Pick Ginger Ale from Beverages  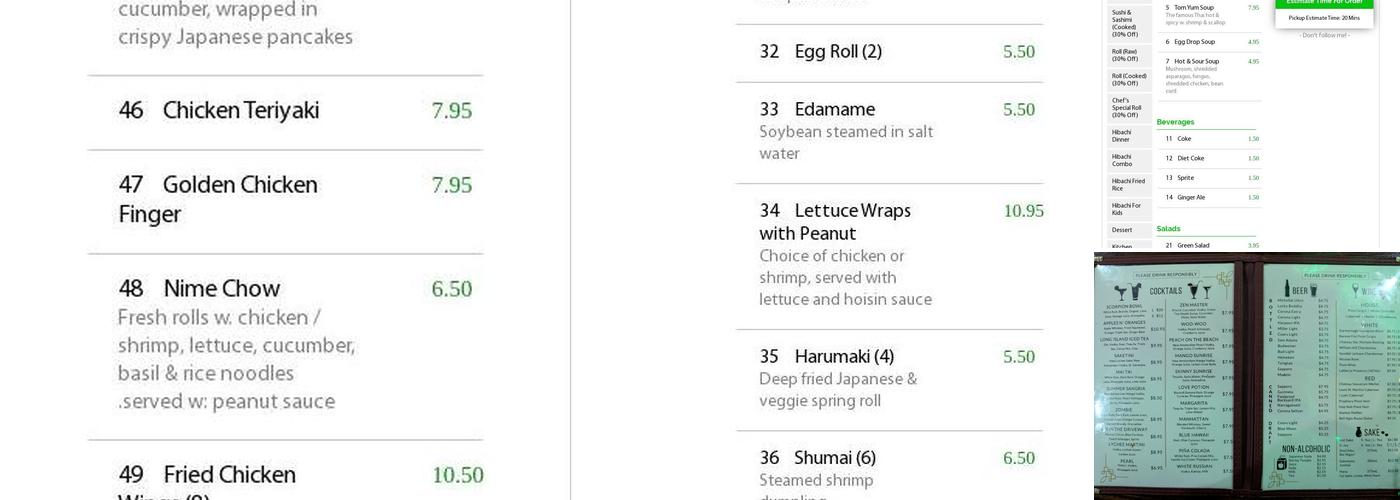point(1191,198)
